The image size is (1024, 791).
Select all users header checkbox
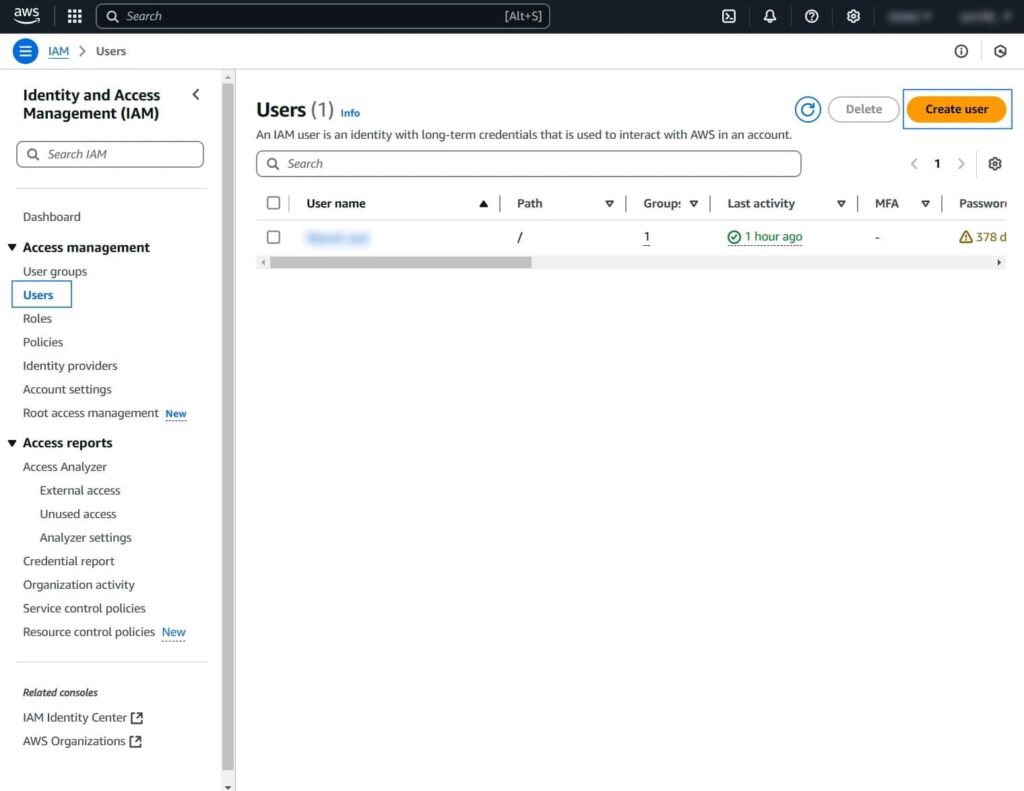[274, 203]
